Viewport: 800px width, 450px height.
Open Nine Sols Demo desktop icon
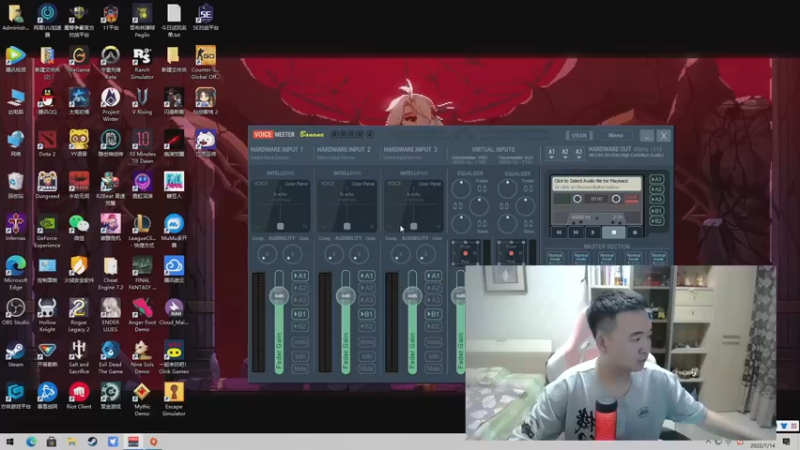(142, 357)
